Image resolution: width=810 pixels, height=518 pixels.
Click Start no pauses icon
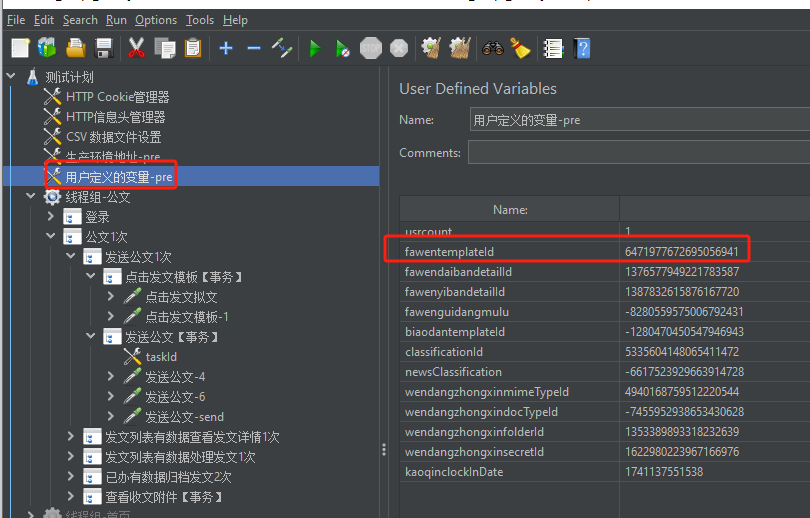[342, 49]
